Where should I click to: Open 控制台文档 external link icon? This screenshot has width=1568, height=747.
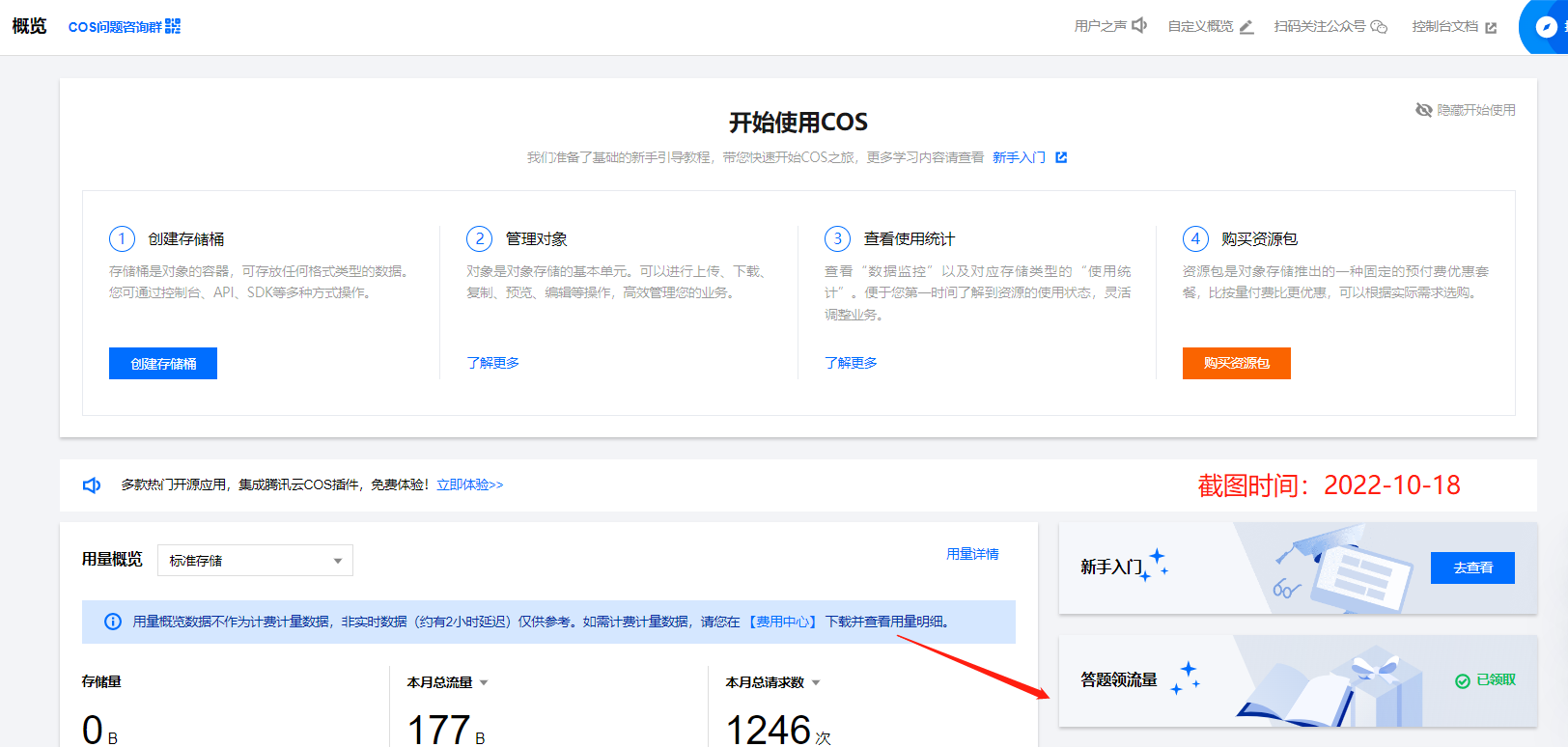click(x=1491, y=28)
